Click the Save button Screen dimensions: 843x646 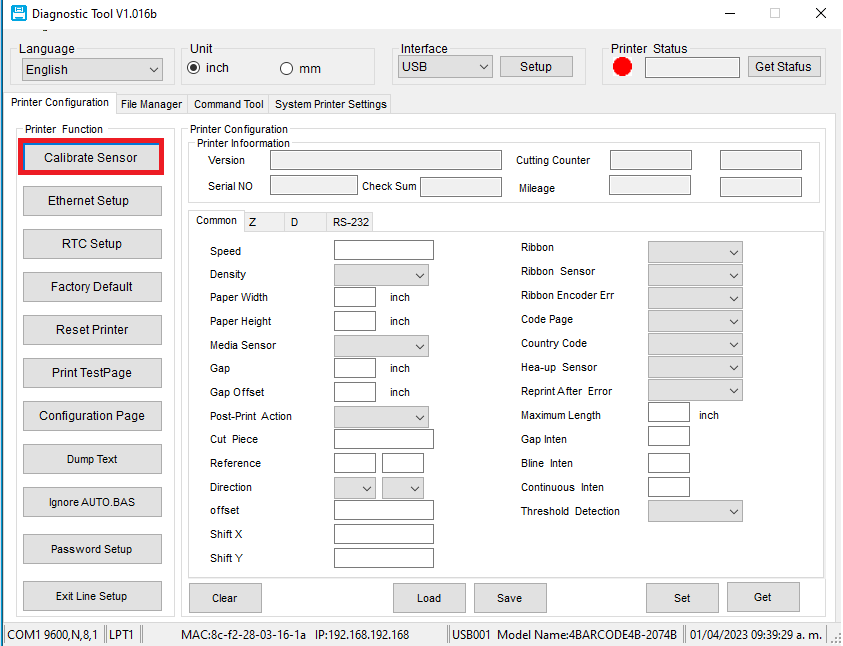coord(510,598)
